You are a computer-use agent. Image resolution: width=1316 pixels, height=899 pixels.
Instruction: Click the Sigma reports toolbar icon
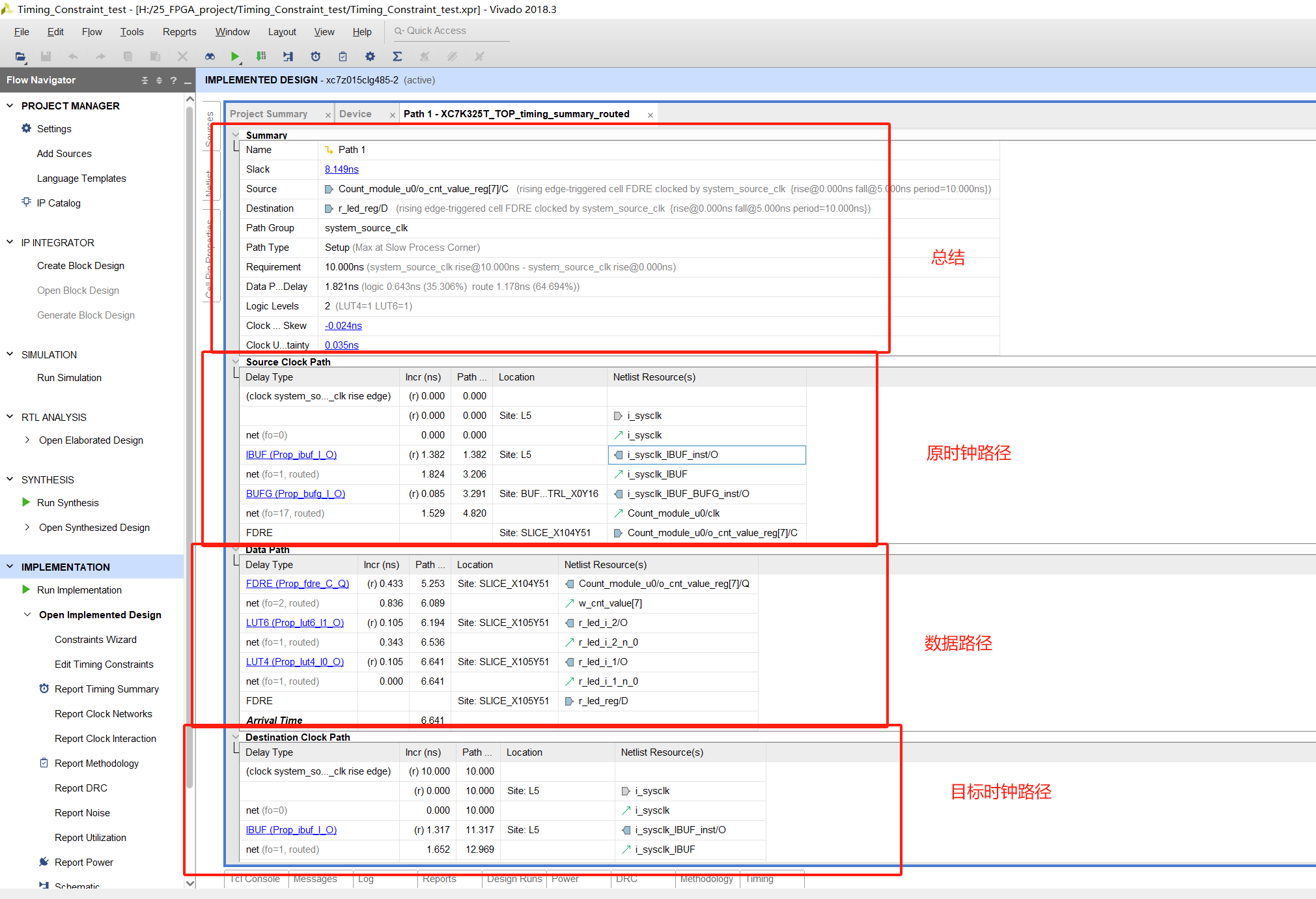pos(397,57)
